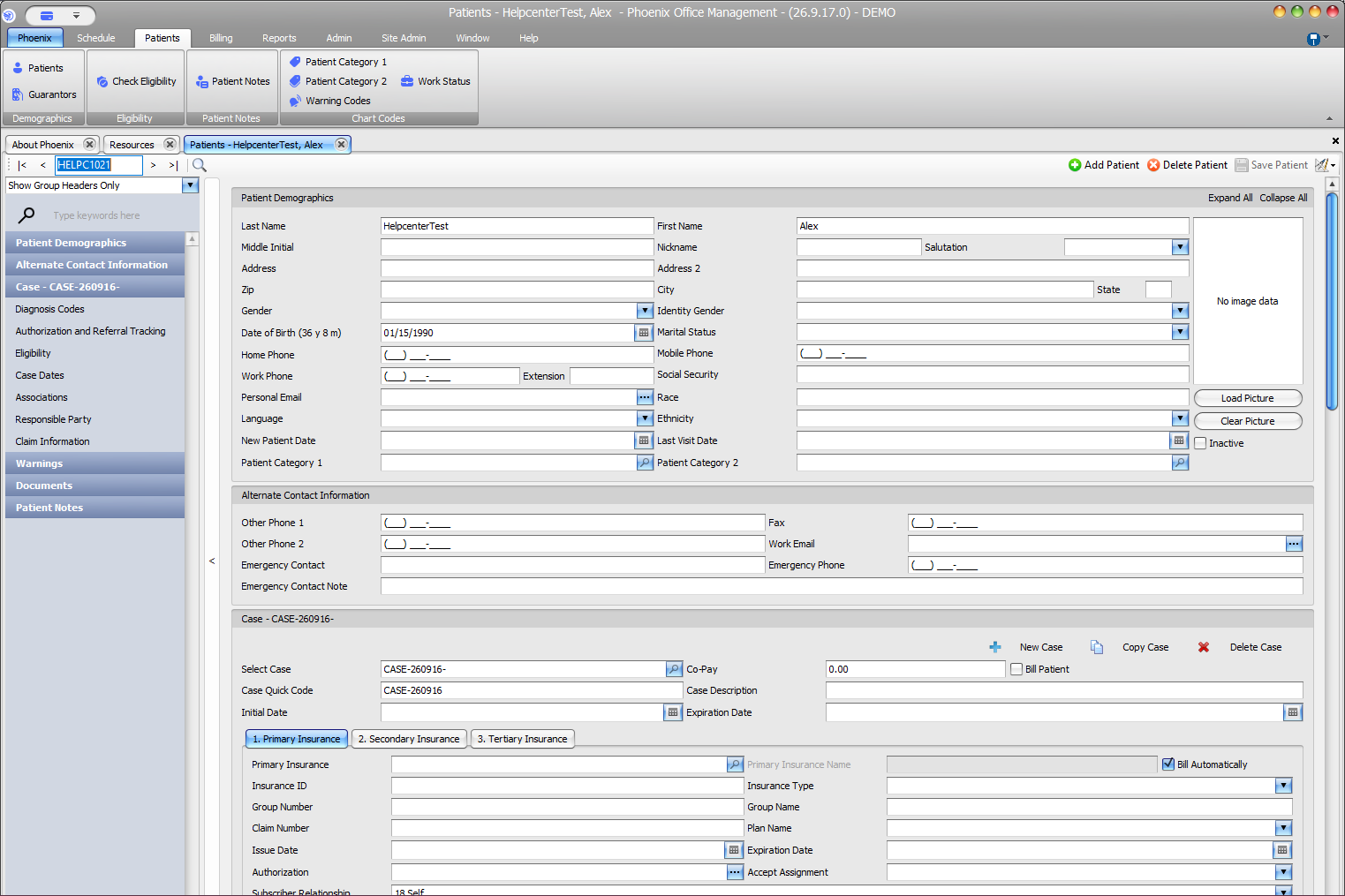The image size is (1345, 896).
Task: Click Delete Case button
Action: [x=1240, y=647]
